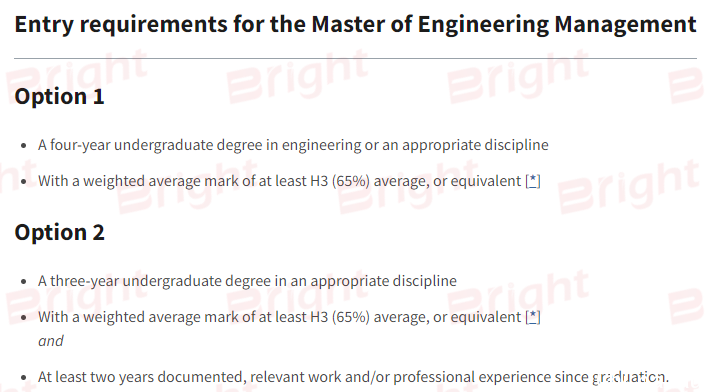Click the 'H3 (65%)' text in Option 2
The image size is (707, 392).
click(340, 317)
